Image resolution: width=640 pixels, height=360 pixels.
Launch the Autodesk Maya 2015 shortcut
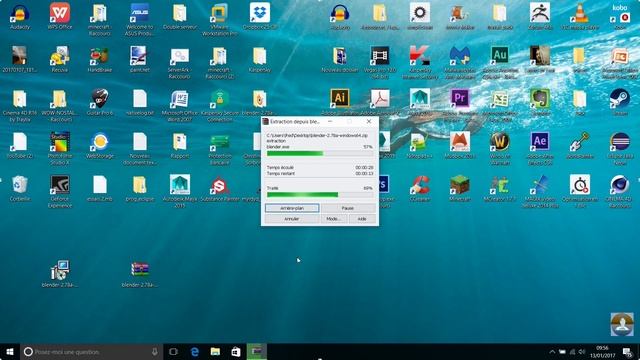point(180,191)
